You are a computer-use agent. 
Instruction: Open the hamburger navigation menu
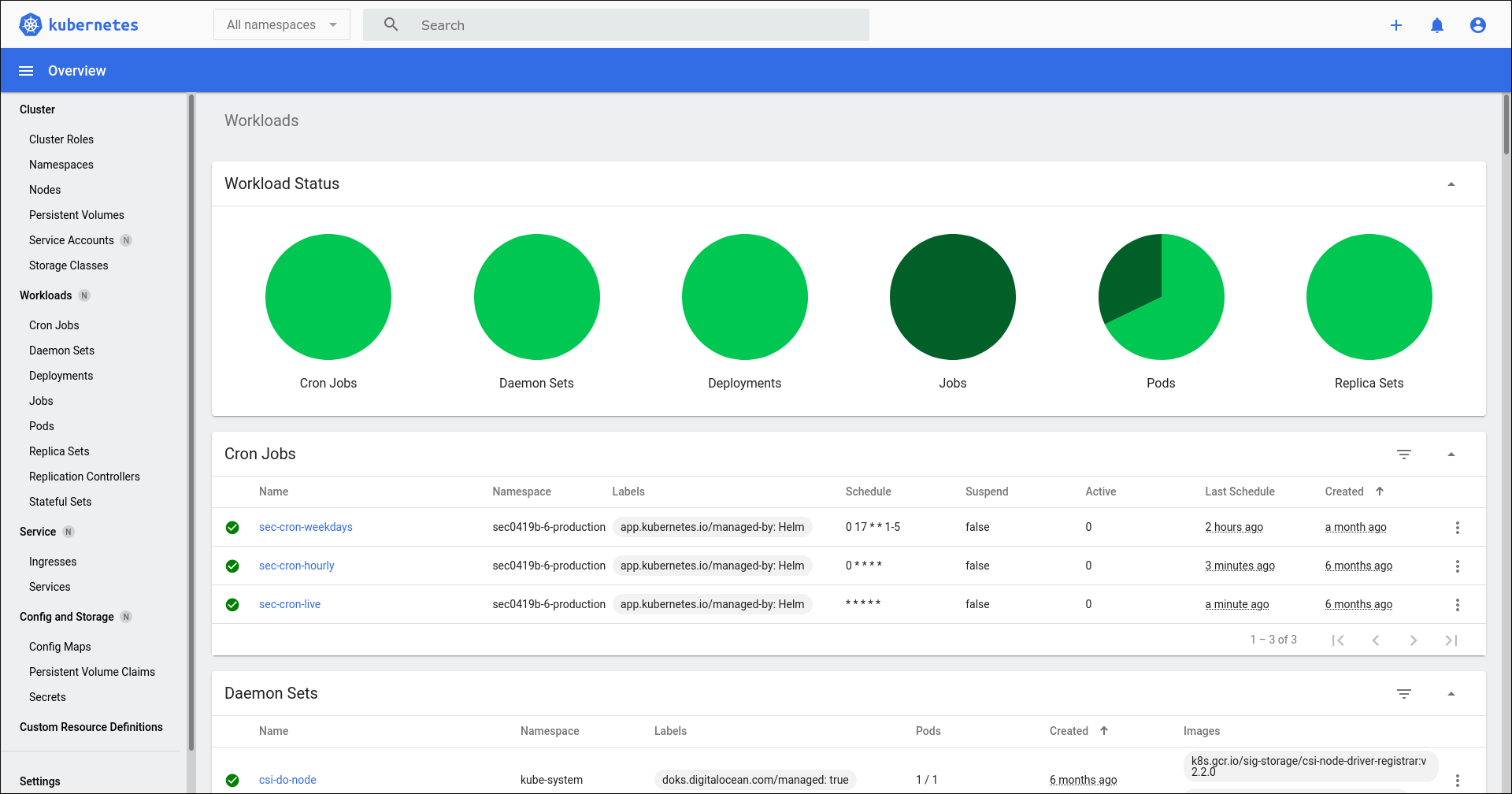26,70
